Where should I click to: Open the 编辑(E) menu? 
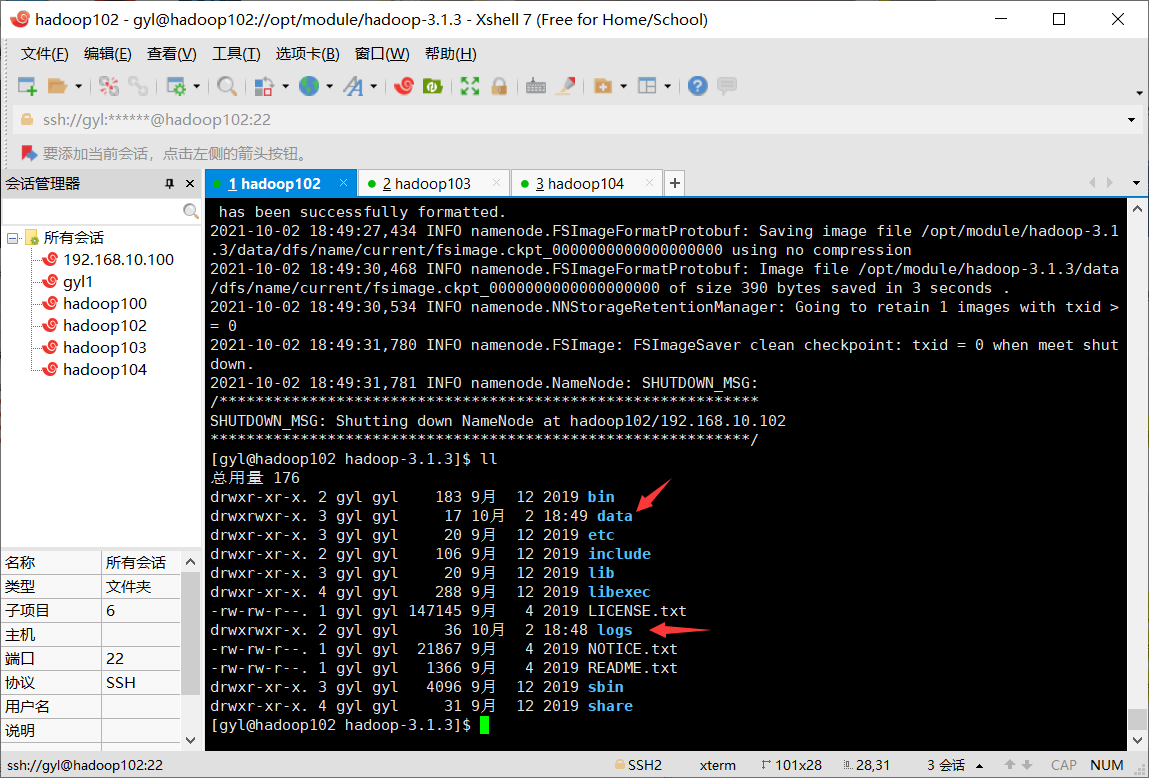tap(108, 53)
